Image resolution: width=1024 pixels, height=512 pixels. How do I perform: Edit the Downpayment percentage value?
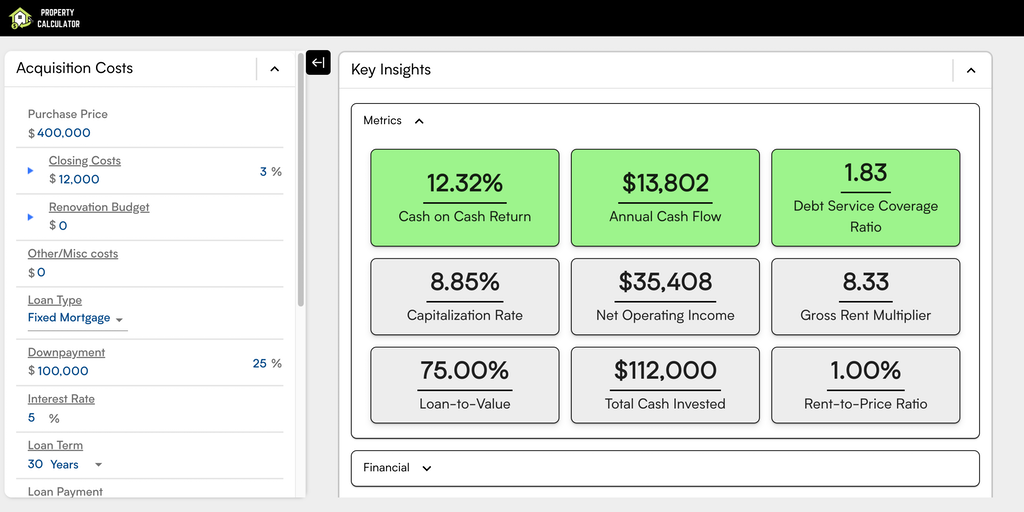click(260, 364)
